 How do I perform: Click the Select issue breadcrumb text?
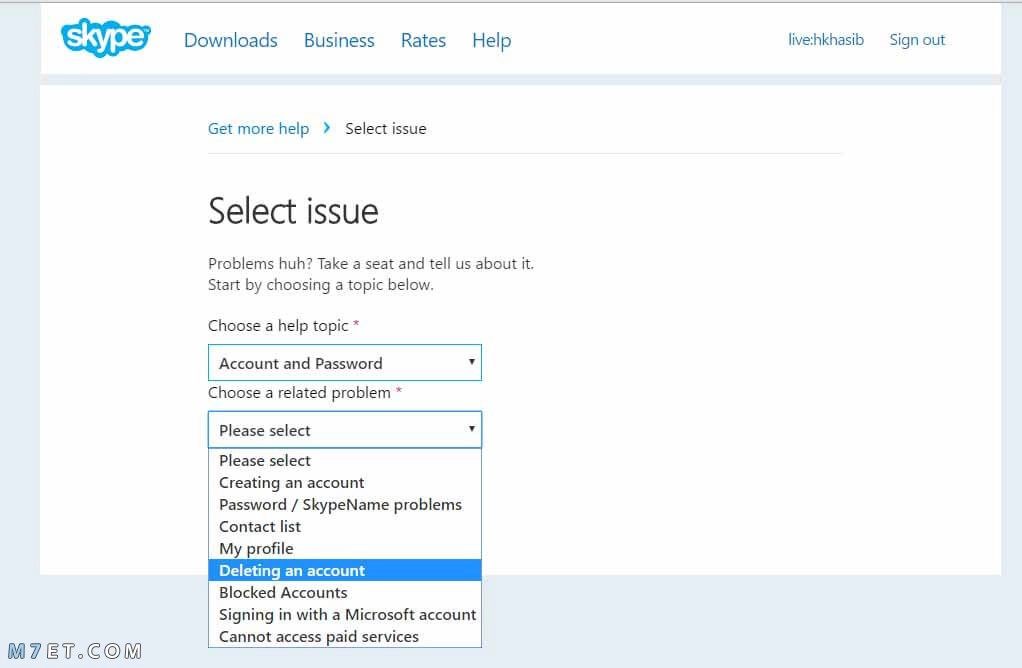(x=386, y=128)
